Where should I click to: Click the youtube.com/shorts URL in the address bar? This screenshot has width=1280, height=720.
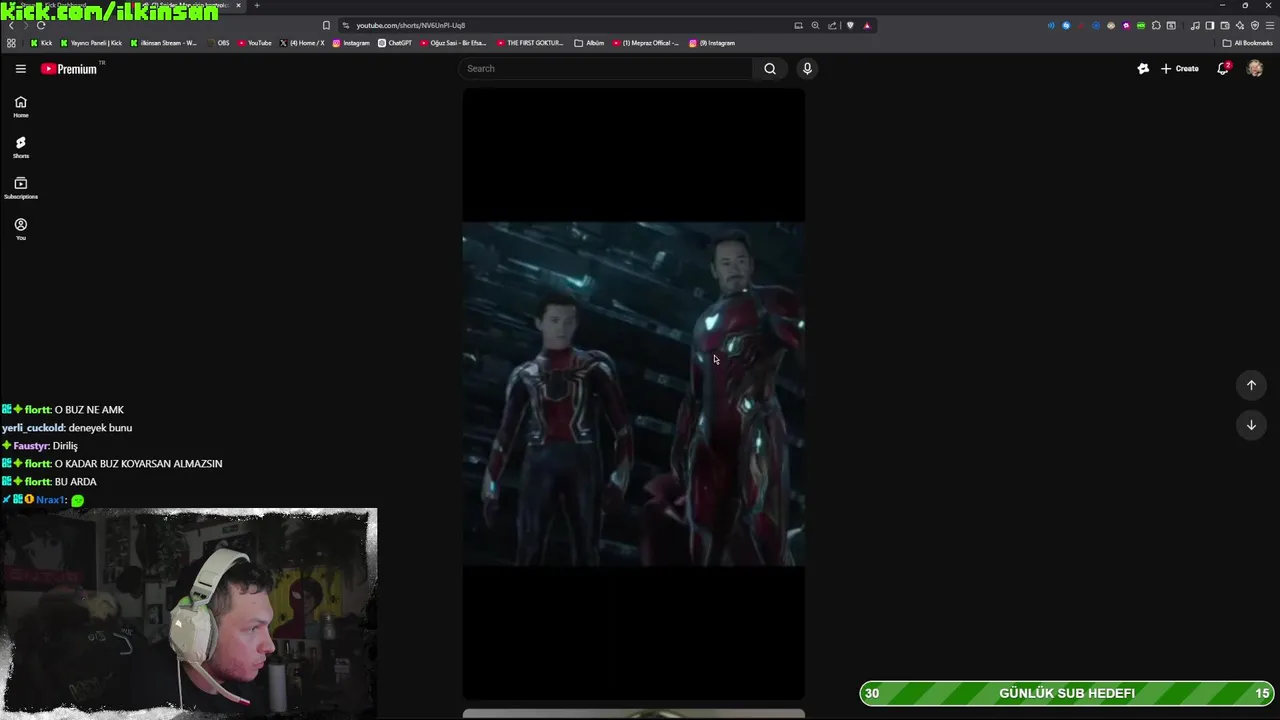click(411, 25)
